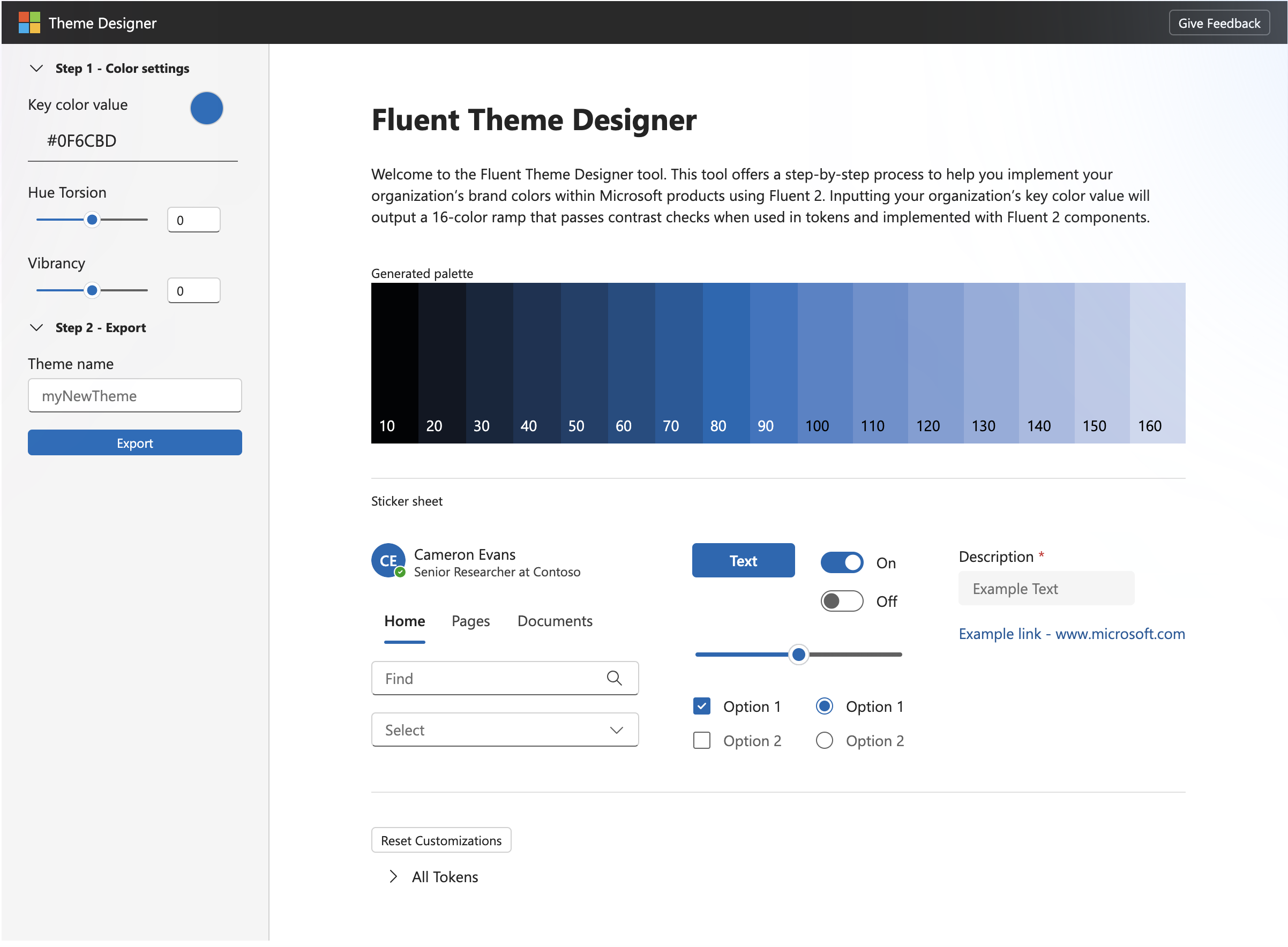This screenshot has width=1288, height=947.
Task: Select the Option 2 radio button
Action: [x=824, y=741]
